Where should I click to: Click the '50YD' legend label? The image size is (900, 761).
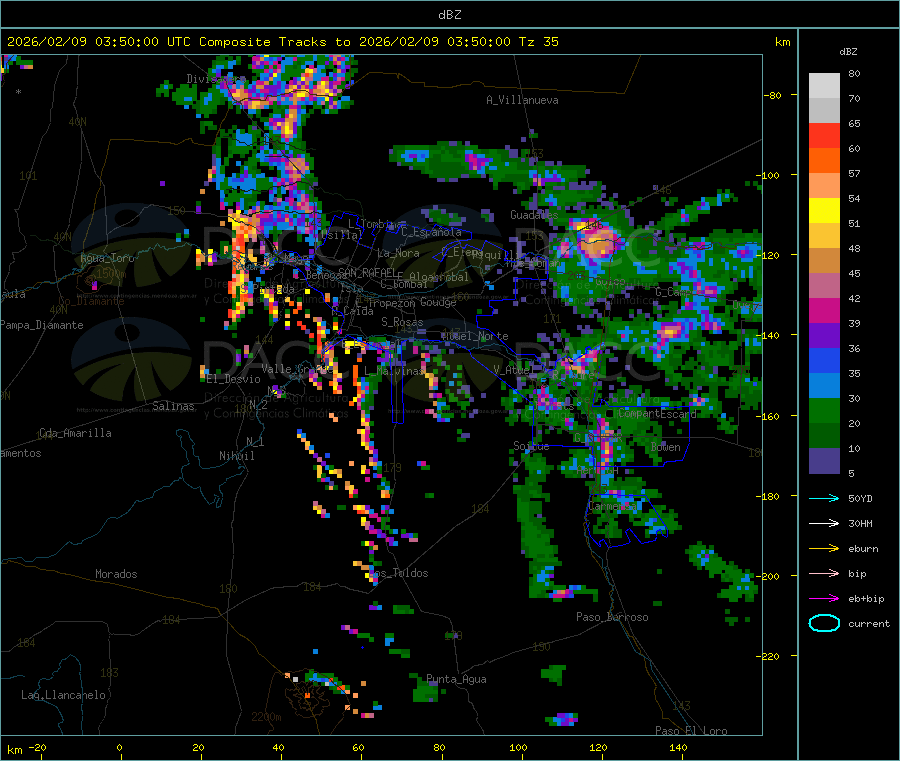coord(860,498)
